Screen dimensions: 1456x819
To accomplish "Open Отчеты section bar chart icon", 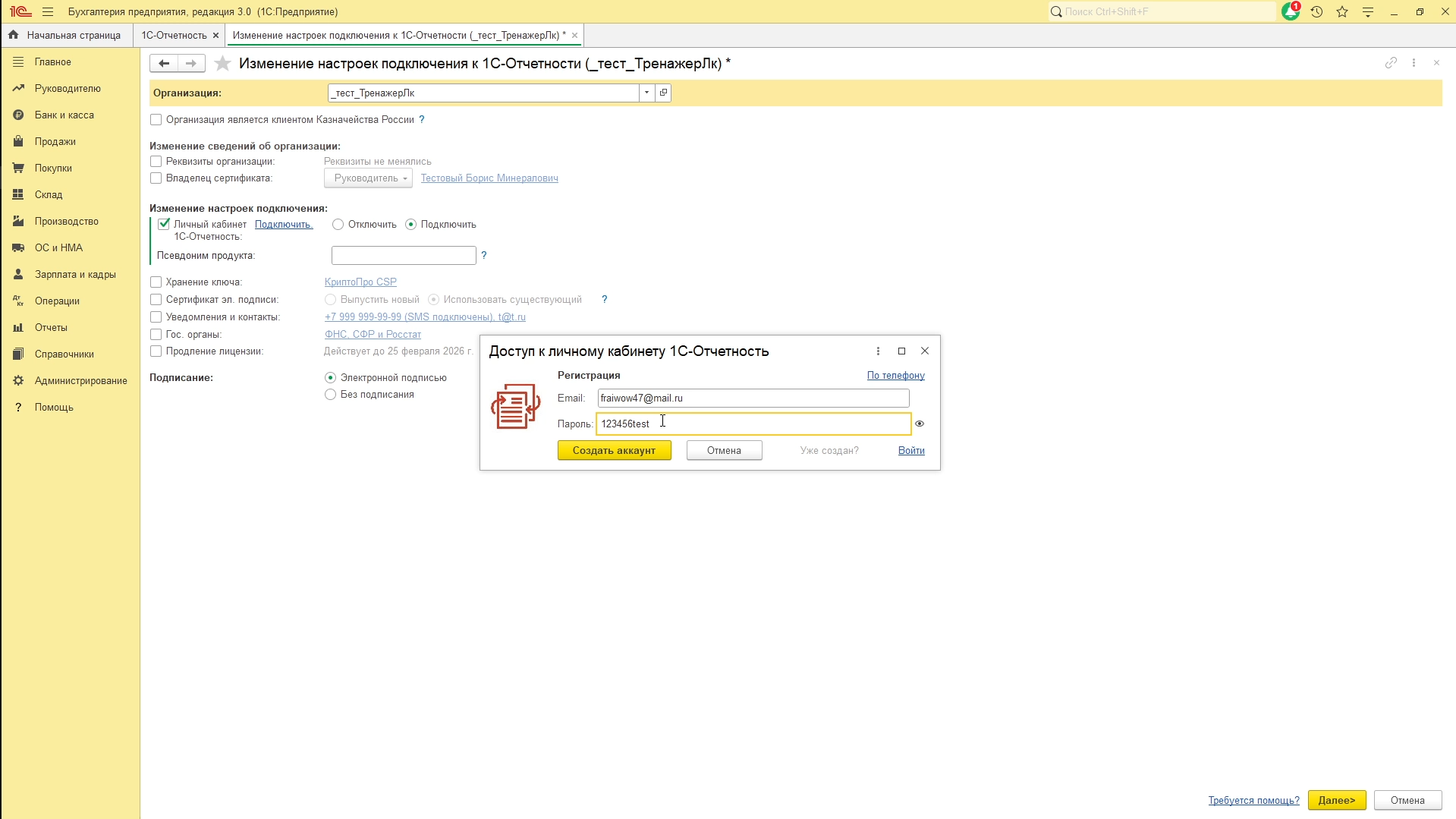I will click(x=18, y=327).
